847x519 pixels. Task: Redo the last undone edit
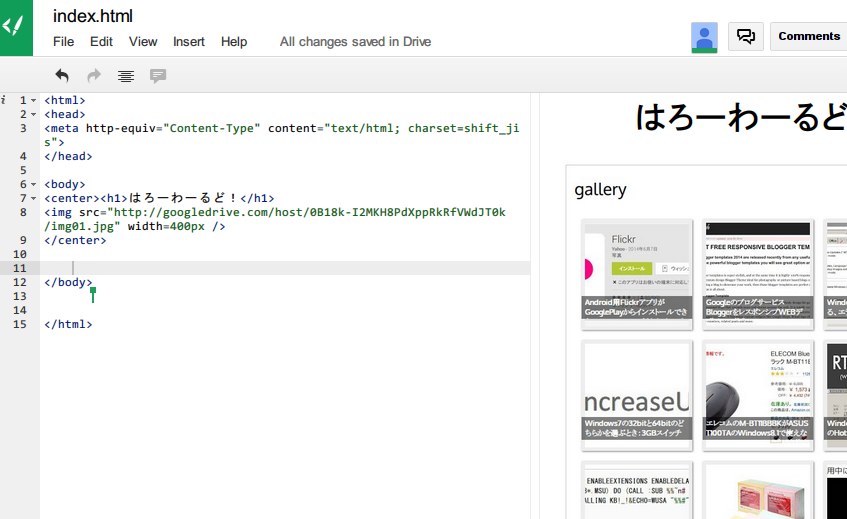pos(94,76)
